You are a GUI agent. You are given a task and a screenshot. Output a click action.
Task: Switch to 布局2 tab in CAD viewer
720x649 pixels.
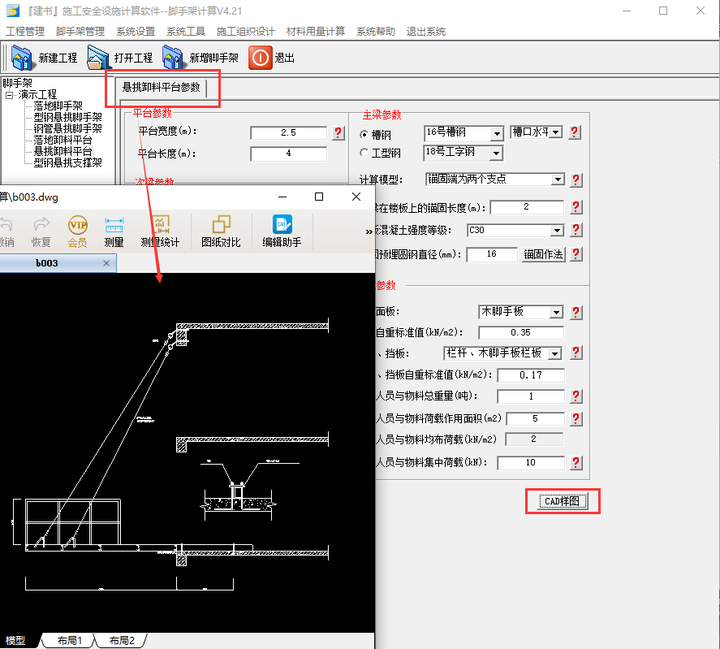click(122, 640)
